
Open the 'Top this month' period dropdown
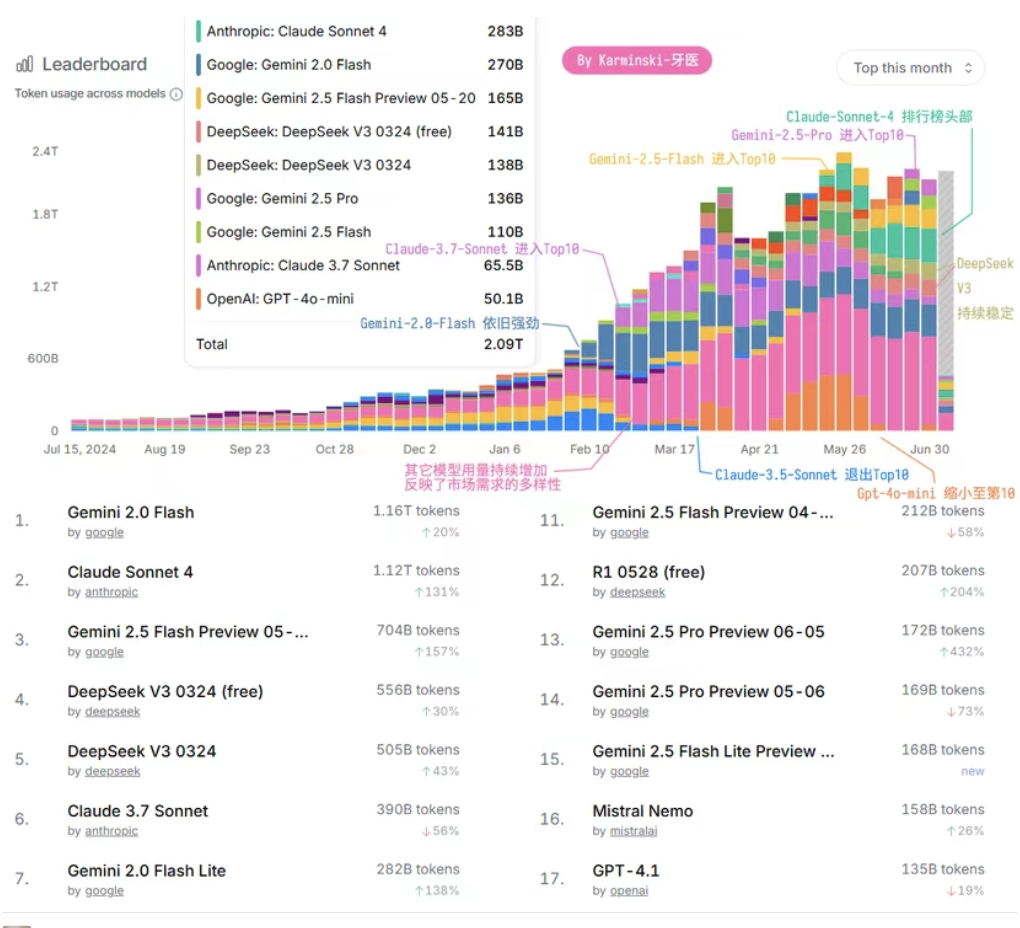[910, 68]
